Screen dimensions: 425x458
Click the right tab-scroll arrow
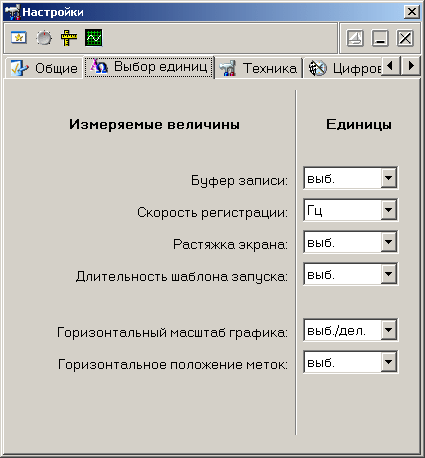[x=411, y=66]
